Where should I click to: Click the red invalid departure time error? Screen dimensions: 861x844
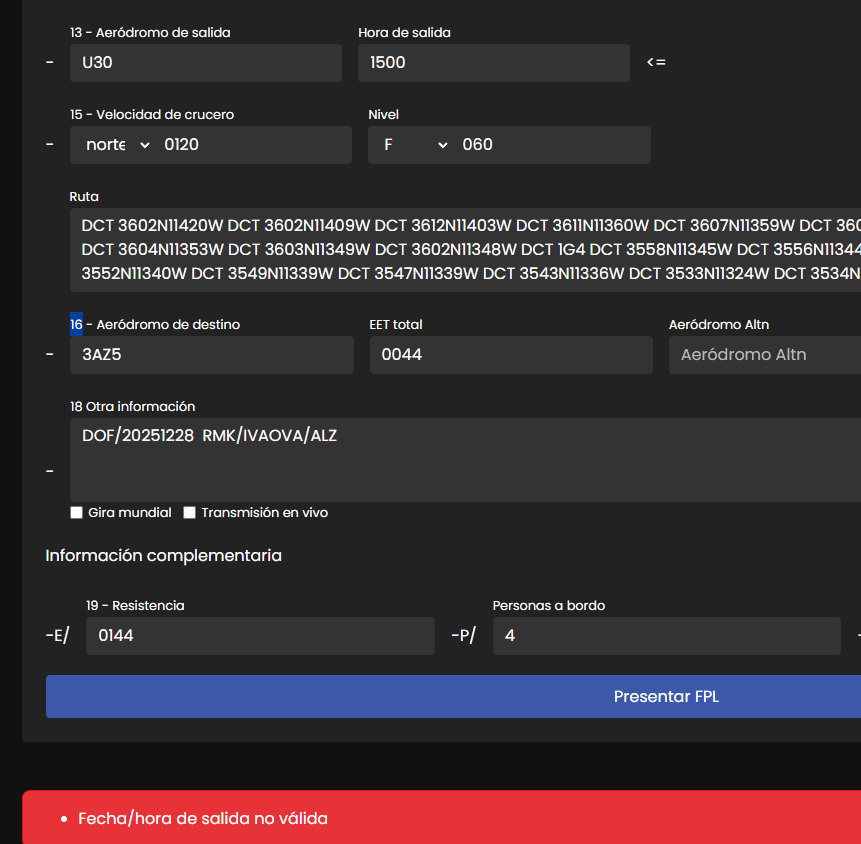point(203,818)
